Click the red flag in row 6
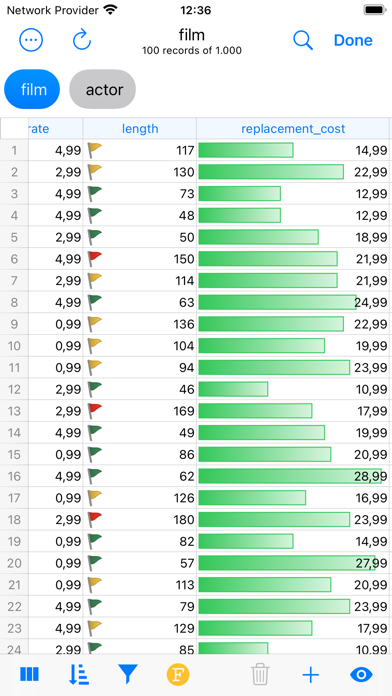392x696 pixels. tap(95, 258)
